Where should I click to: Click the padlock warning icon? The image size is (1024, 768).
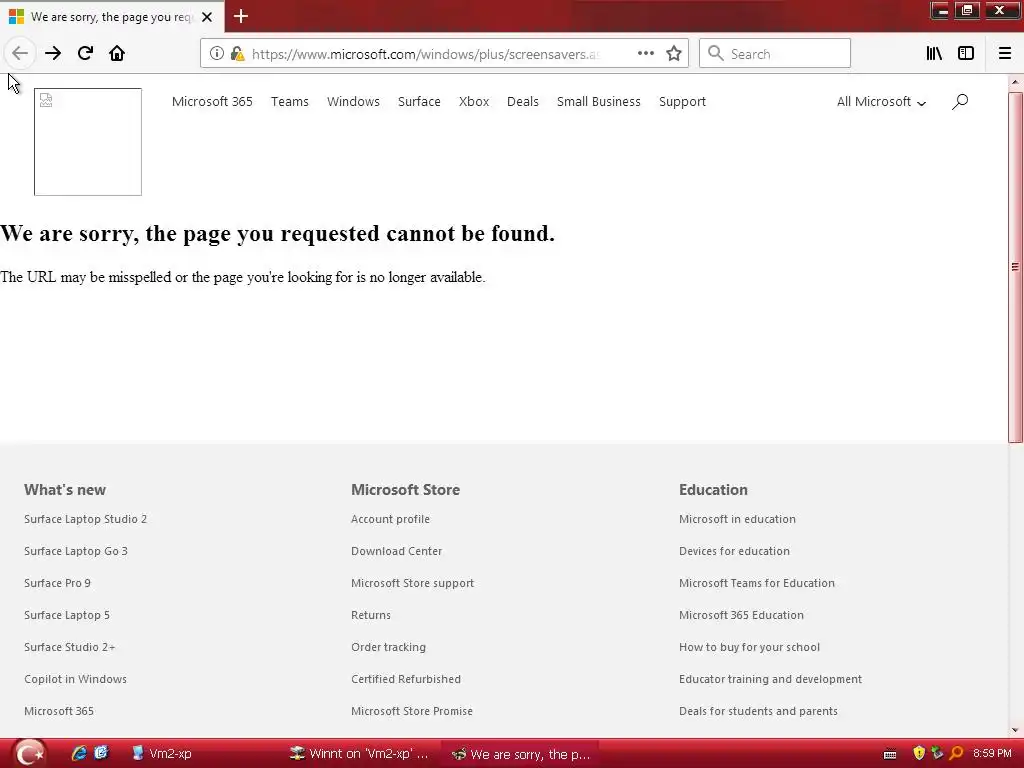pyautogui.click(x=238, y=54)
